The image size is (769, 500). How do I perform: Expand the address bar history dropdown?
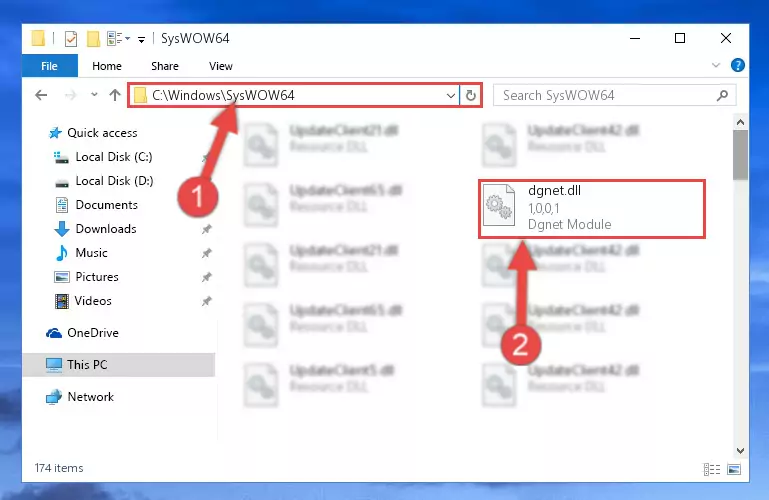click(x=451, y=96)
